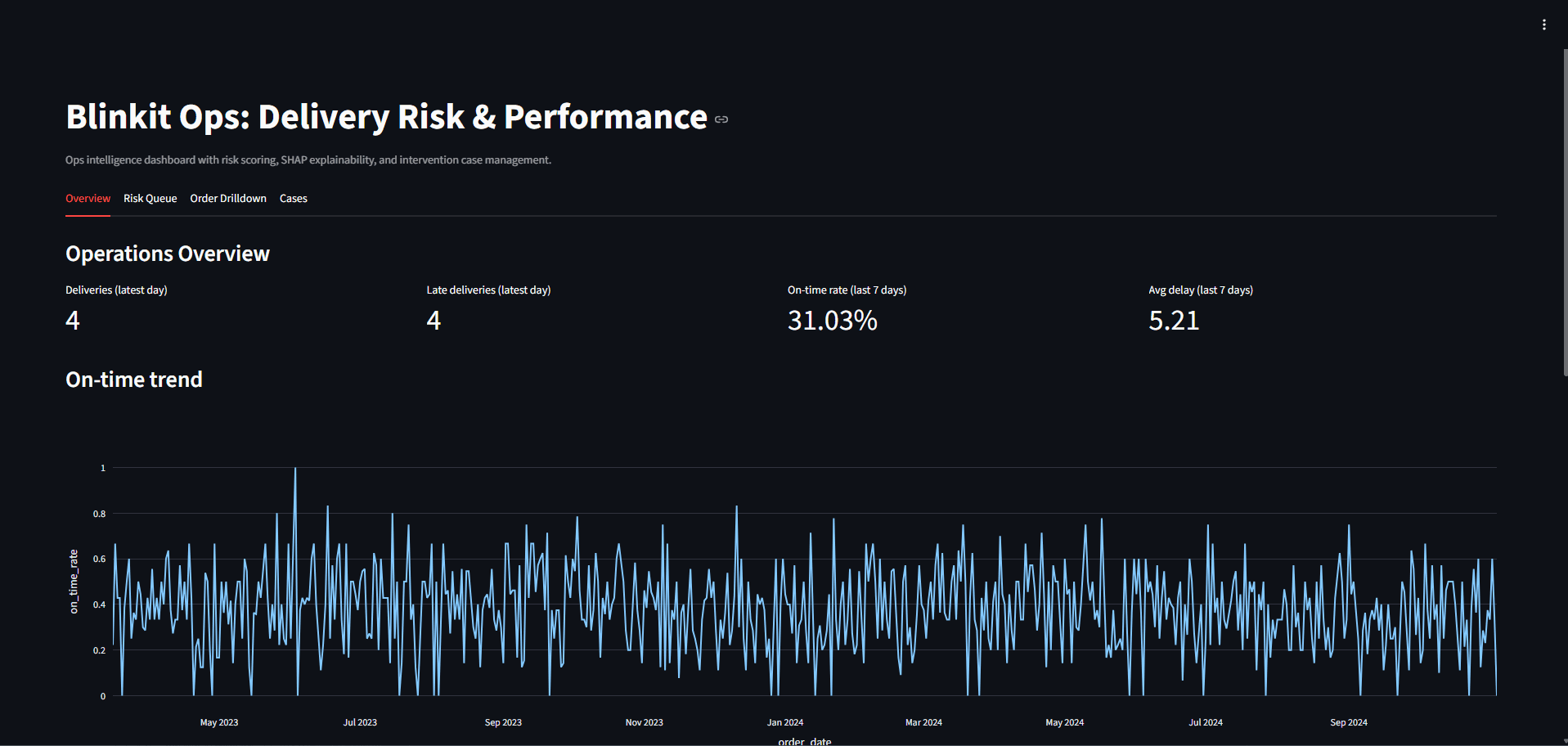The height and width of the screenshot is (746, 1568).
Task: Click the 'Sep 2024' x-axis label
Action: pyautogui.click(x=1349, y=722)
